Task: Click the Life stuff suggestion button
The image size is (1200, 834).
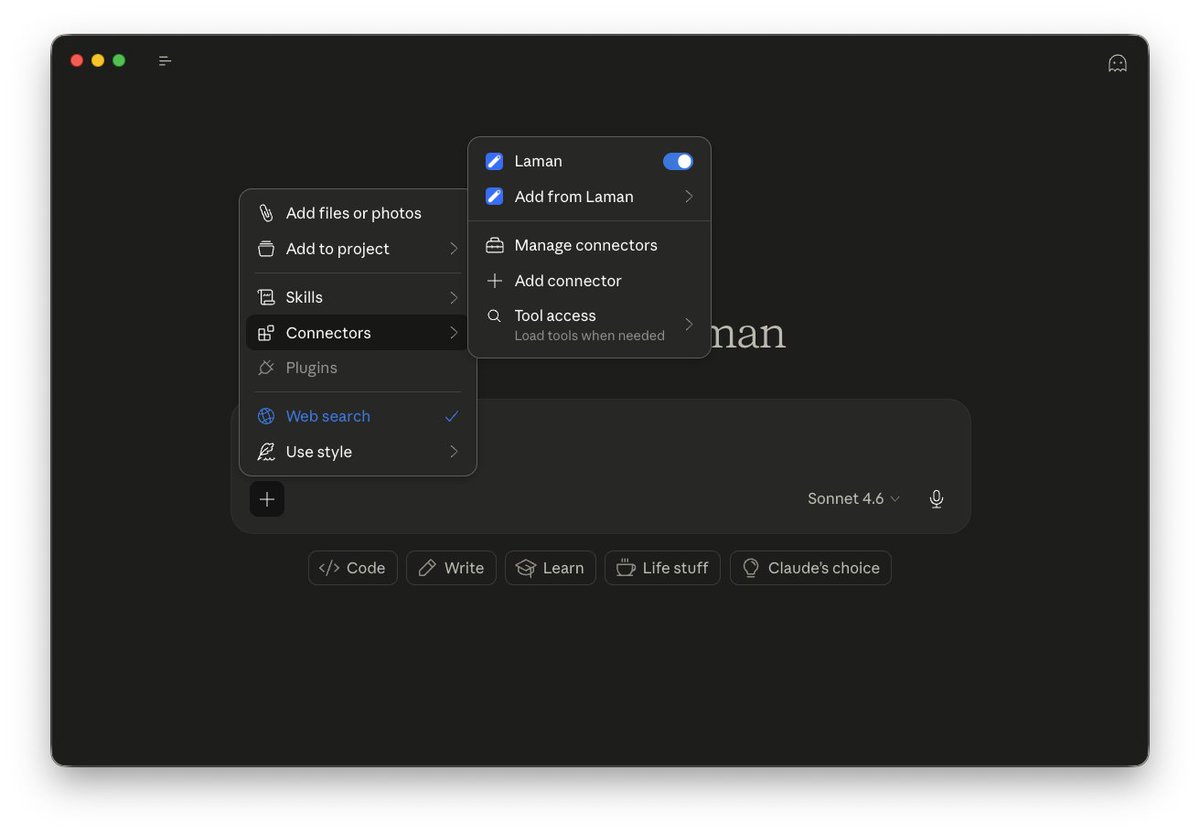Action: (663, 568)
